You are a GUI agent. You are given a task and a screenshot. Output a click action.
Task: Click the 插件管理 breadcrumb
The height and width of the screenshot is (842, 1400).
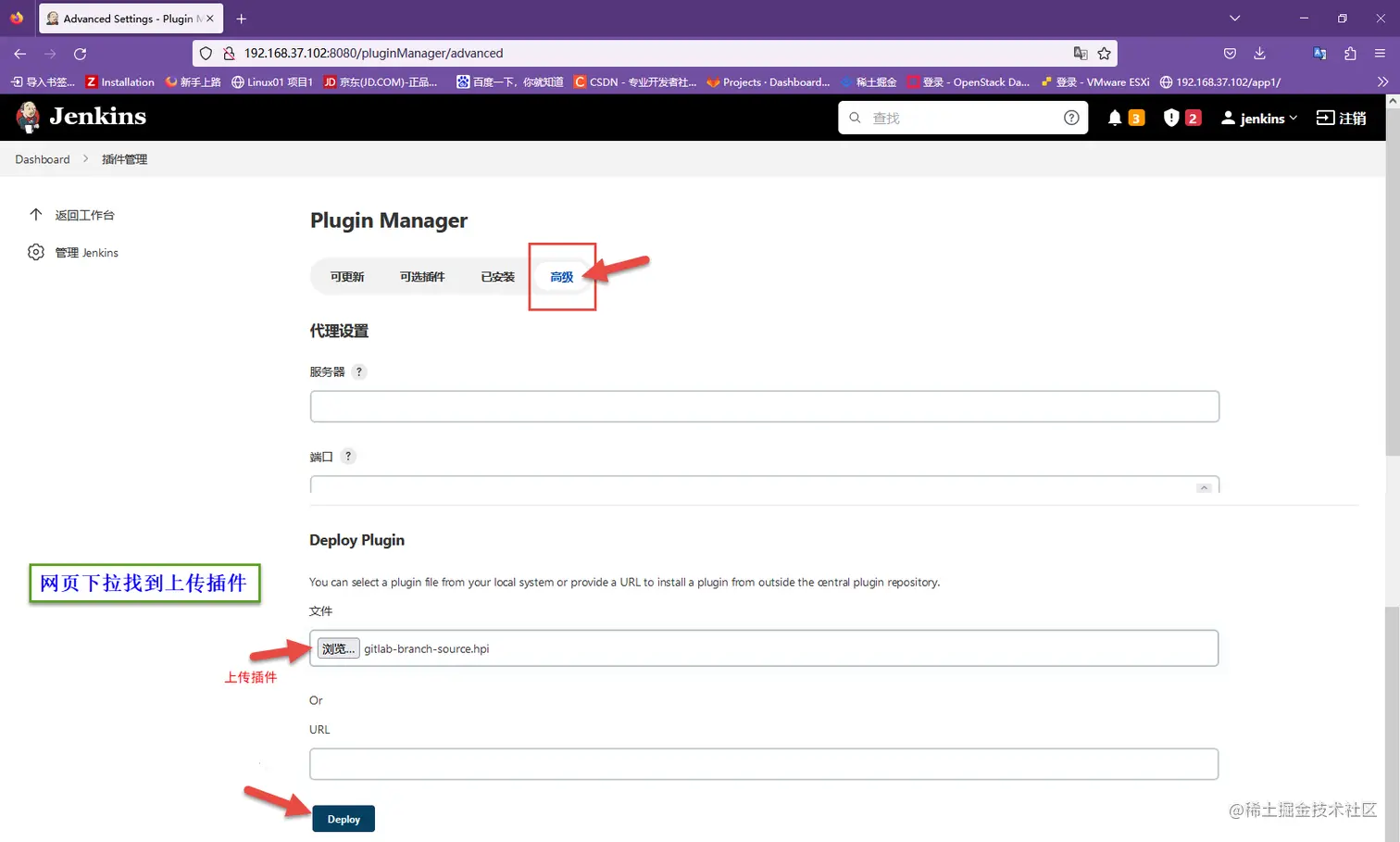124,159
